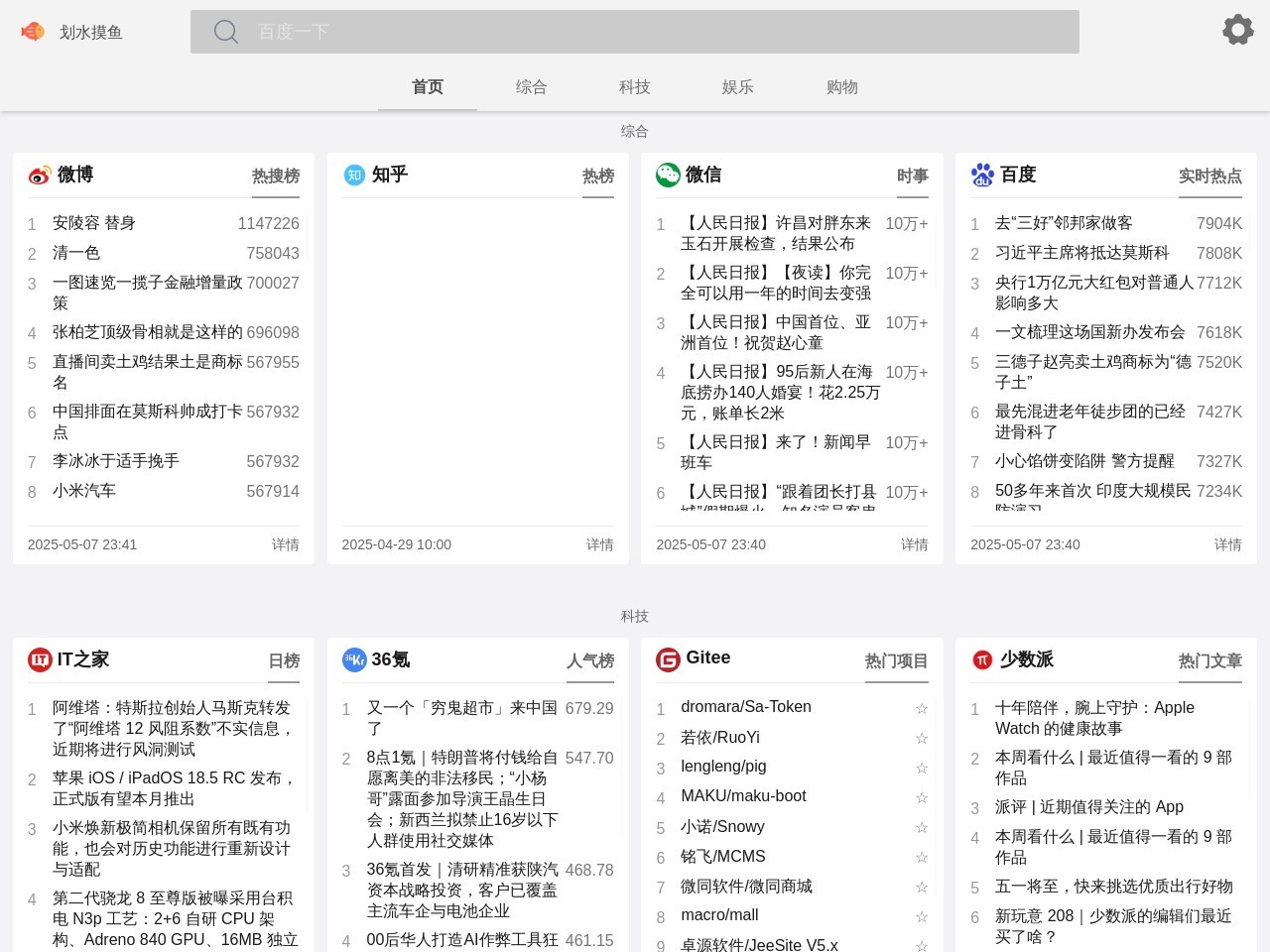The image size is (1270, 952).
Task: Click the search magnifier icon
Action: pyautogui.click(x=226, y=32)
